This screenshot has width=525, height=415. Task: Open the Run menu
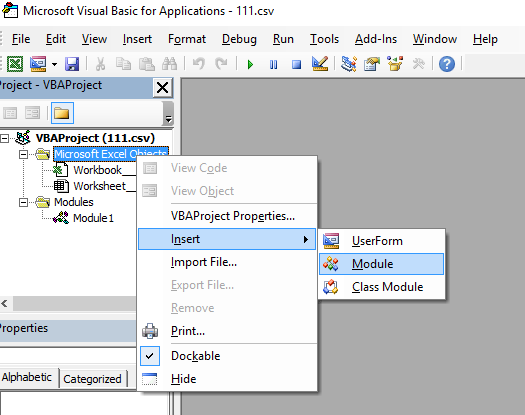point(283,39)
